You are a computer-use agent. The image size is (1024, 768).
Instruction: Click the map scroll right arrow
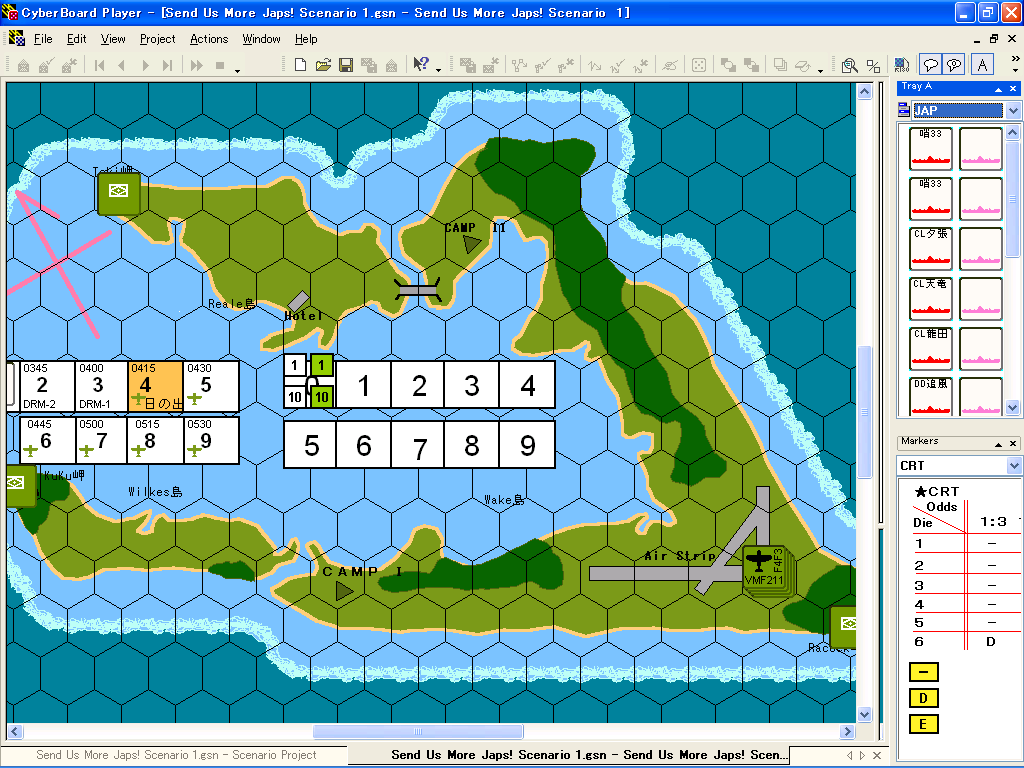[848, 731]
